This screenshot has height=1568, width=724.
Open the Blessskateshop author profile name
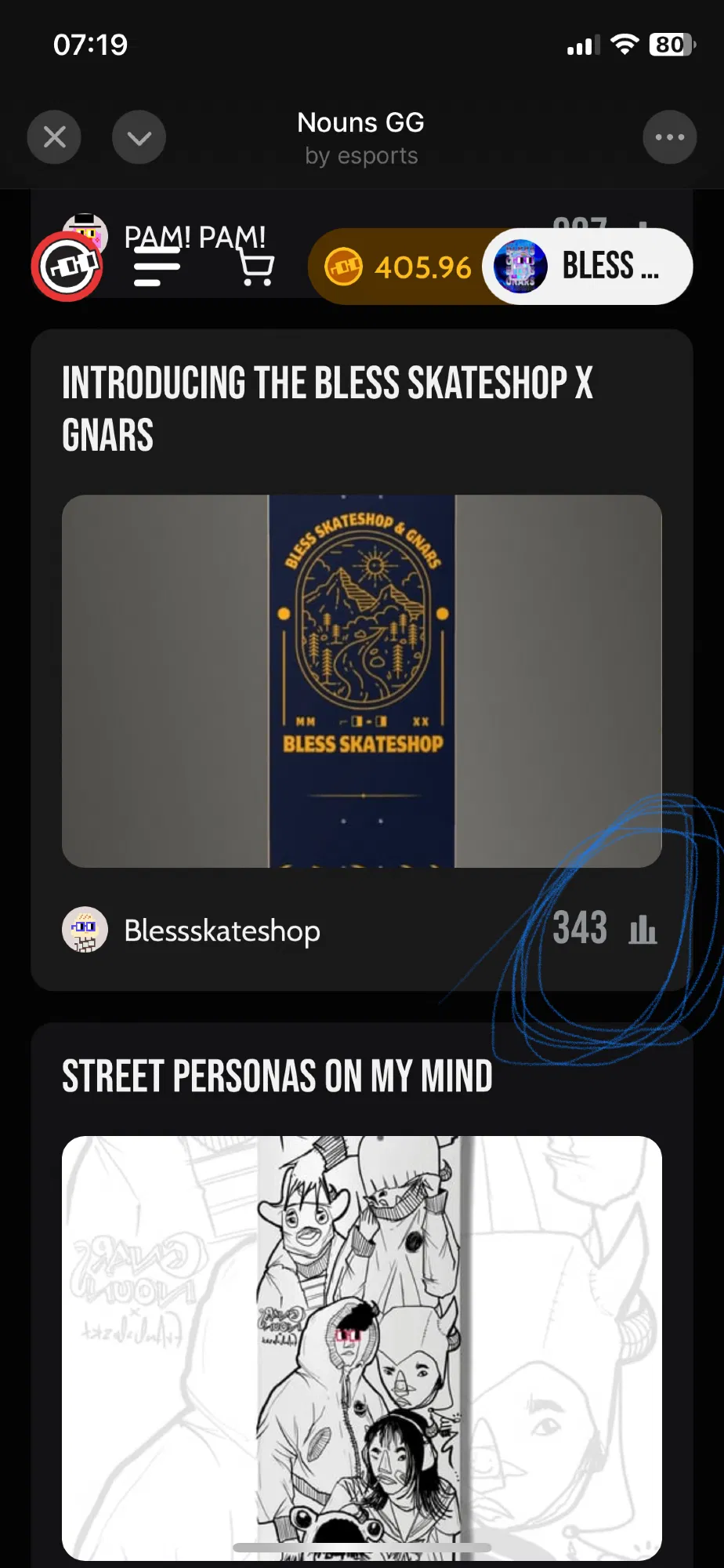pos(222,931)
